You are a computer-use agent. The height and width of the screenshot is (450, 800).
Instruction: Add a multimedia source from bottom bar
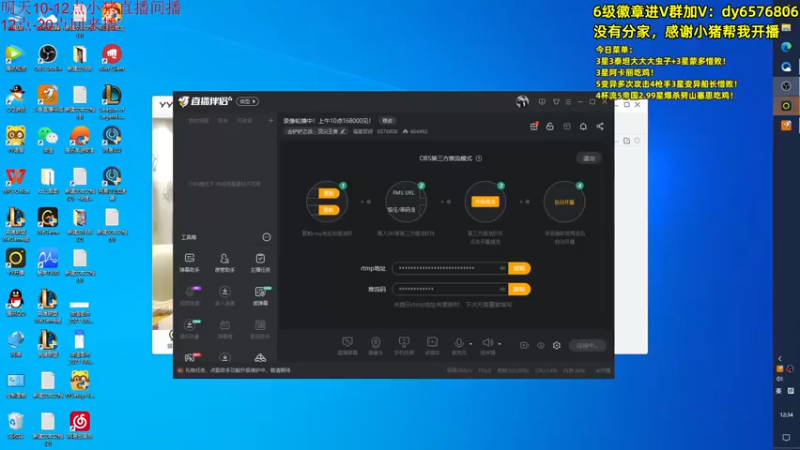[x=432, y=345]
